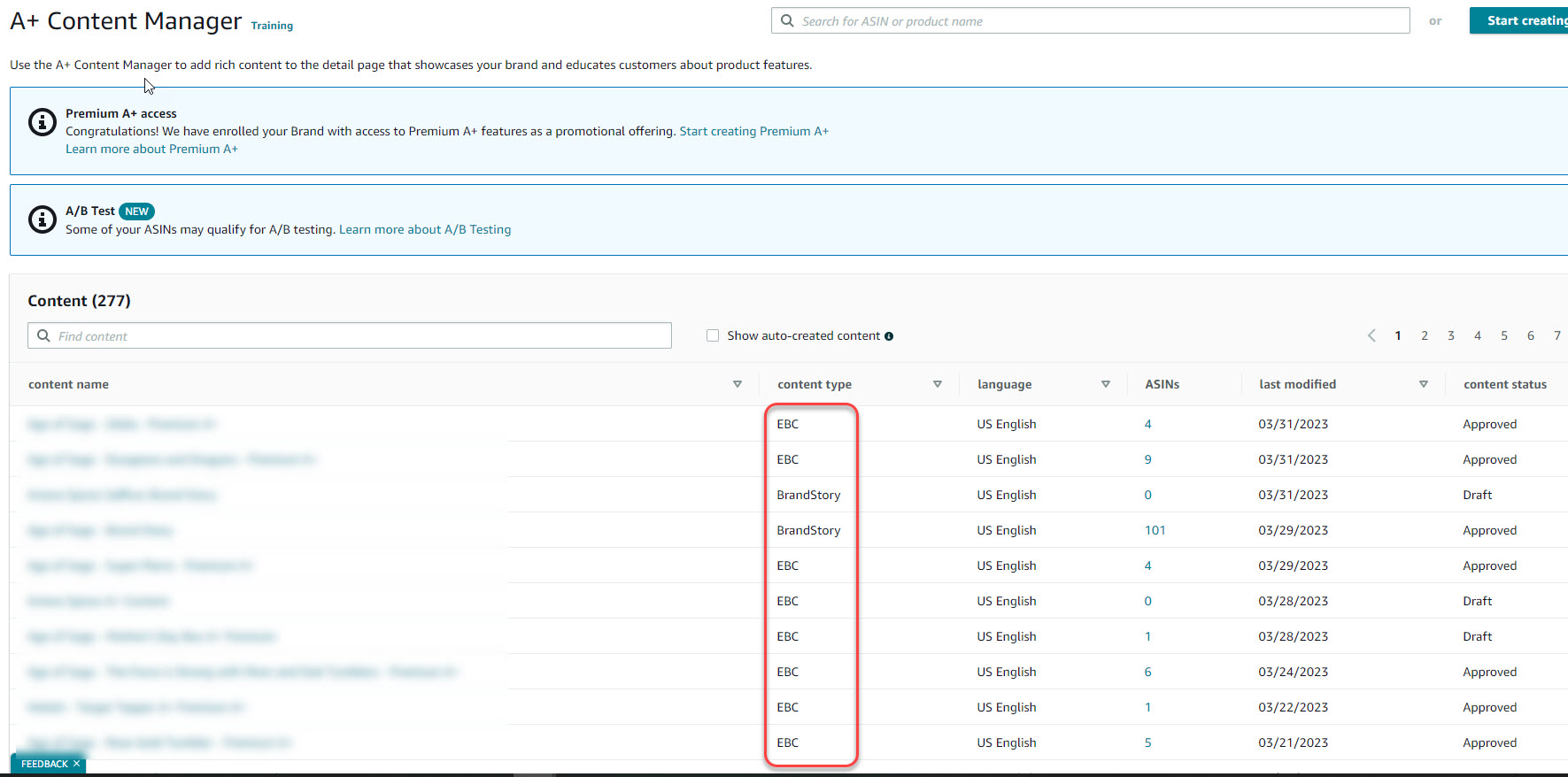This screenshot has height=777, width=1568.
Task: Click the ASINs column header
Action: pyautogui.click(x=1162, y=384)
